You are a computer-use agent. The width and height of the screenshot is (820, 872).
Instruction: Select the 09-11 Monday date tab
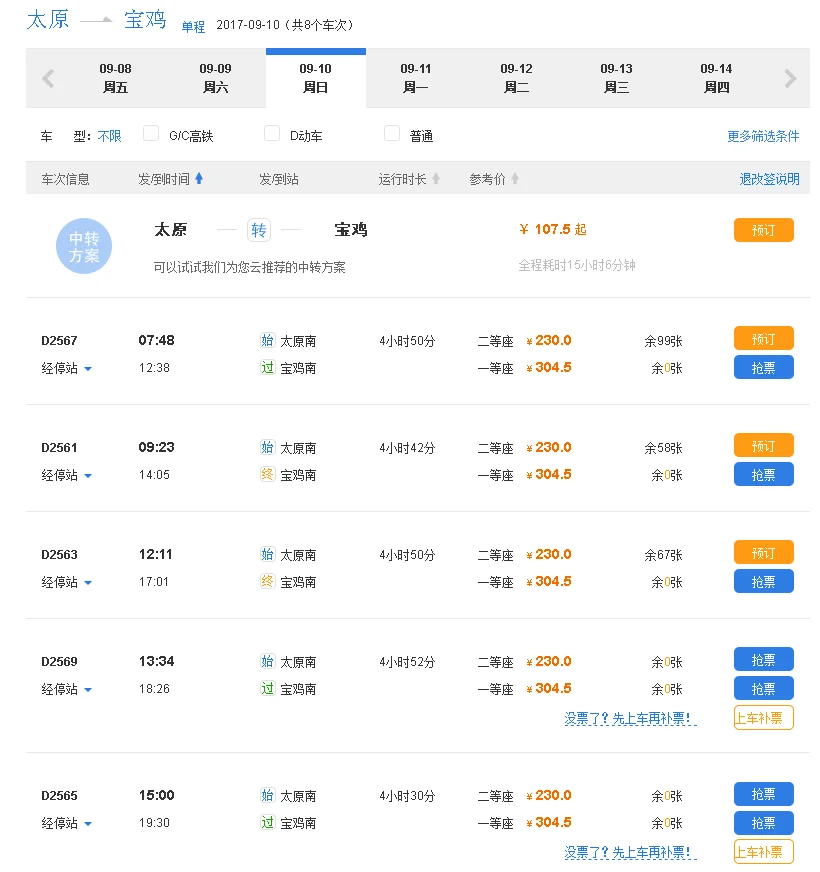tap(416, 78)
